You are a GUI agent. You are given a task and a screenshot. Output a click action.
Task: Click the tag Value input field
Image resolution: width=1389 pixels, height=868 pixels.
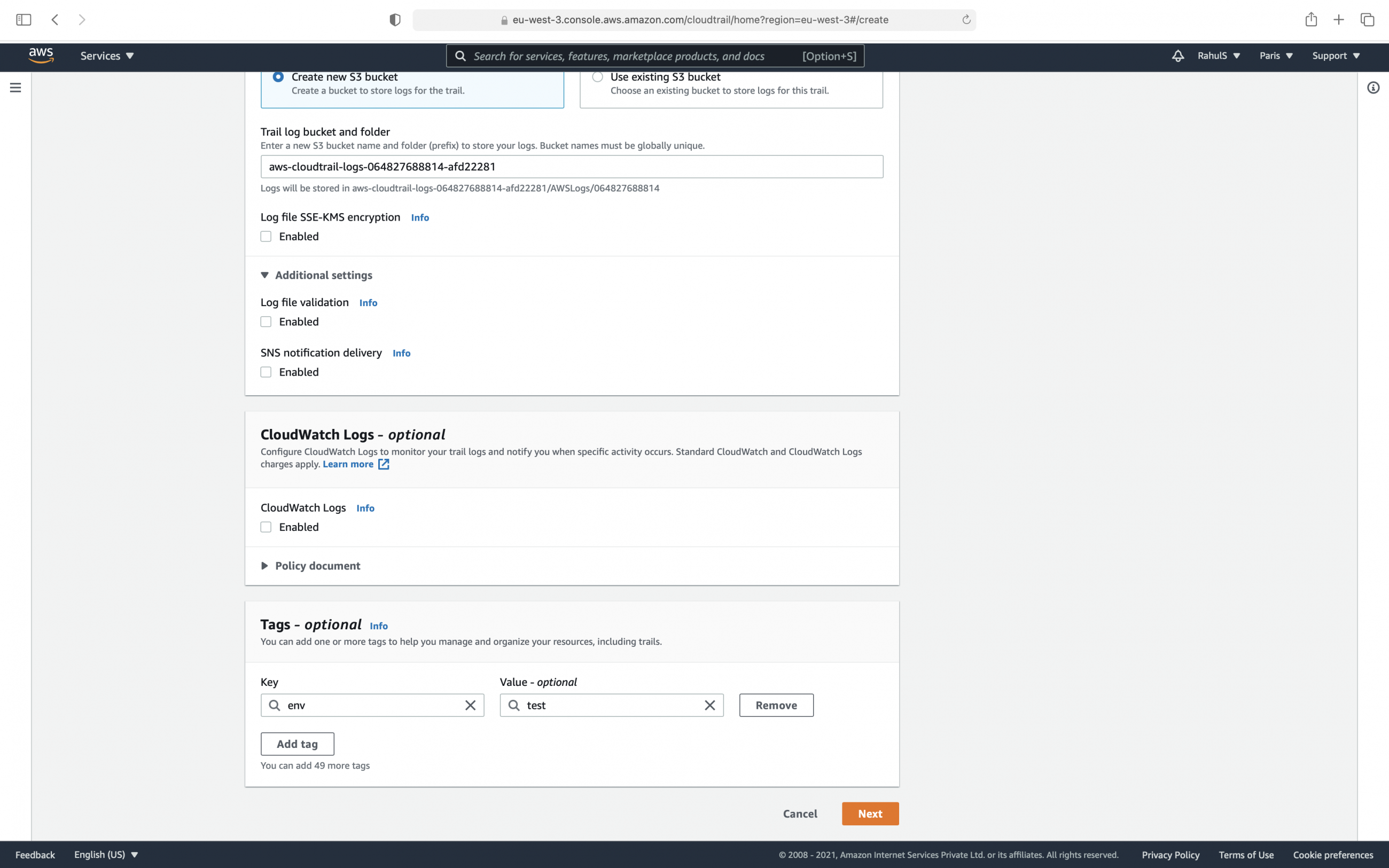[x=611, y=705]
